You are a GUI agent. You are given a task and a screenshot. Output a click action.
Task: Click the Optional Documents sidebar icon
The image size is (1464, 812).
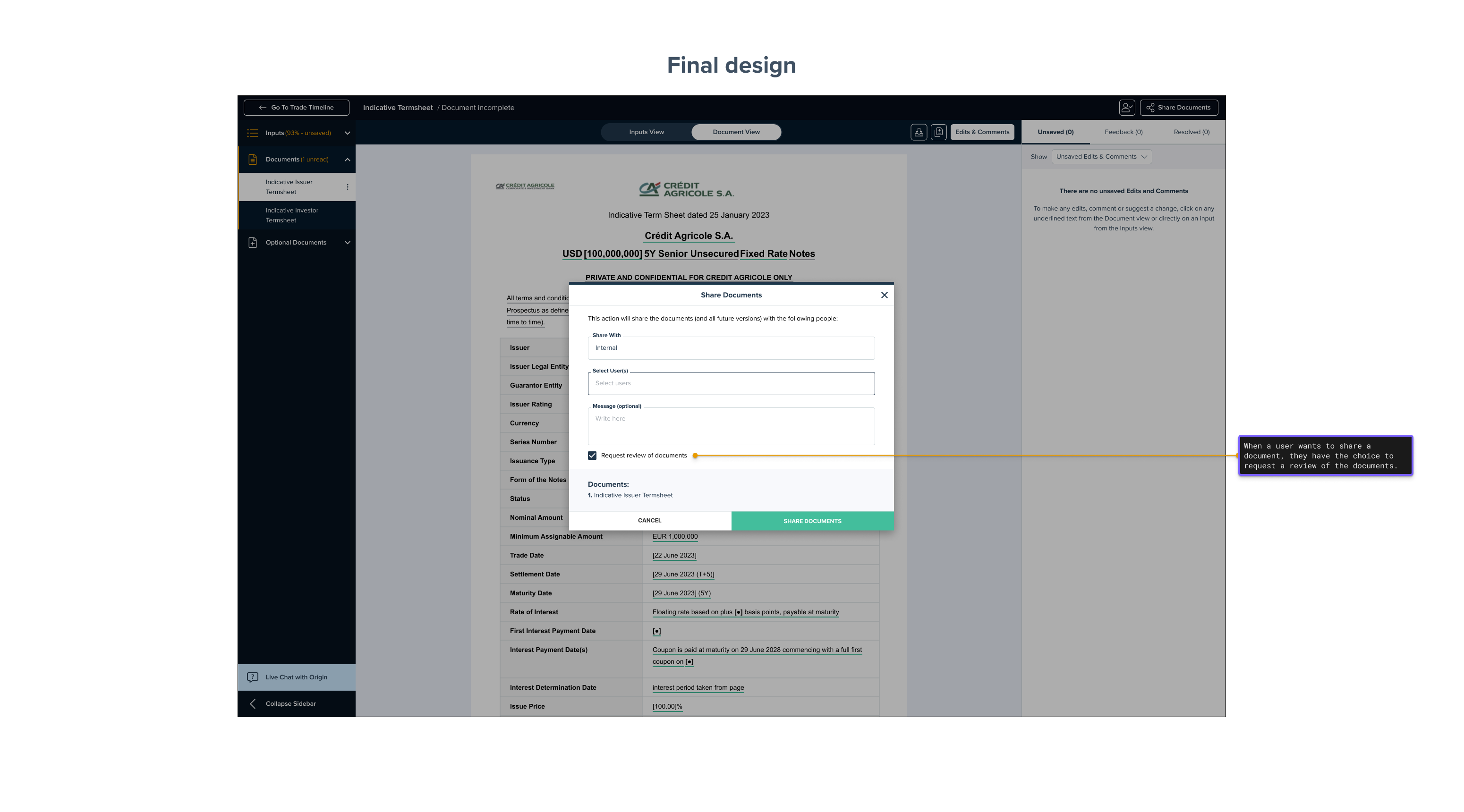pyautogui.click(x=252, y=243)
